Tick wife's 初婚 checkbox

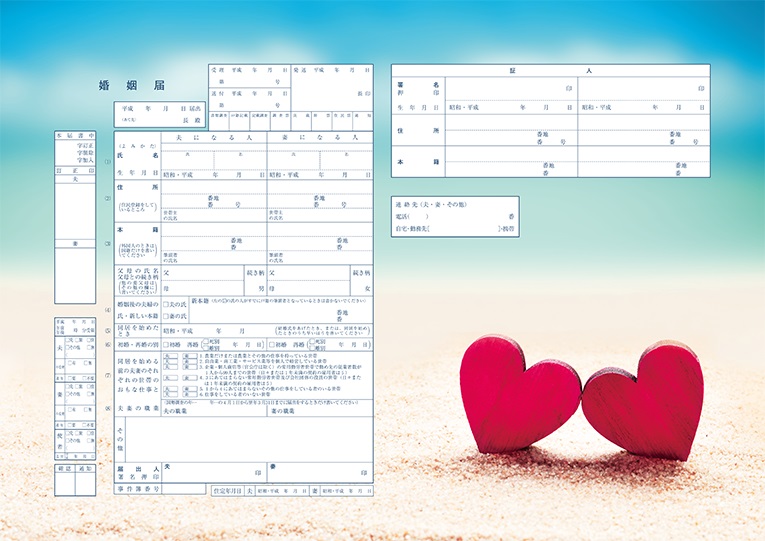point(271,344)
